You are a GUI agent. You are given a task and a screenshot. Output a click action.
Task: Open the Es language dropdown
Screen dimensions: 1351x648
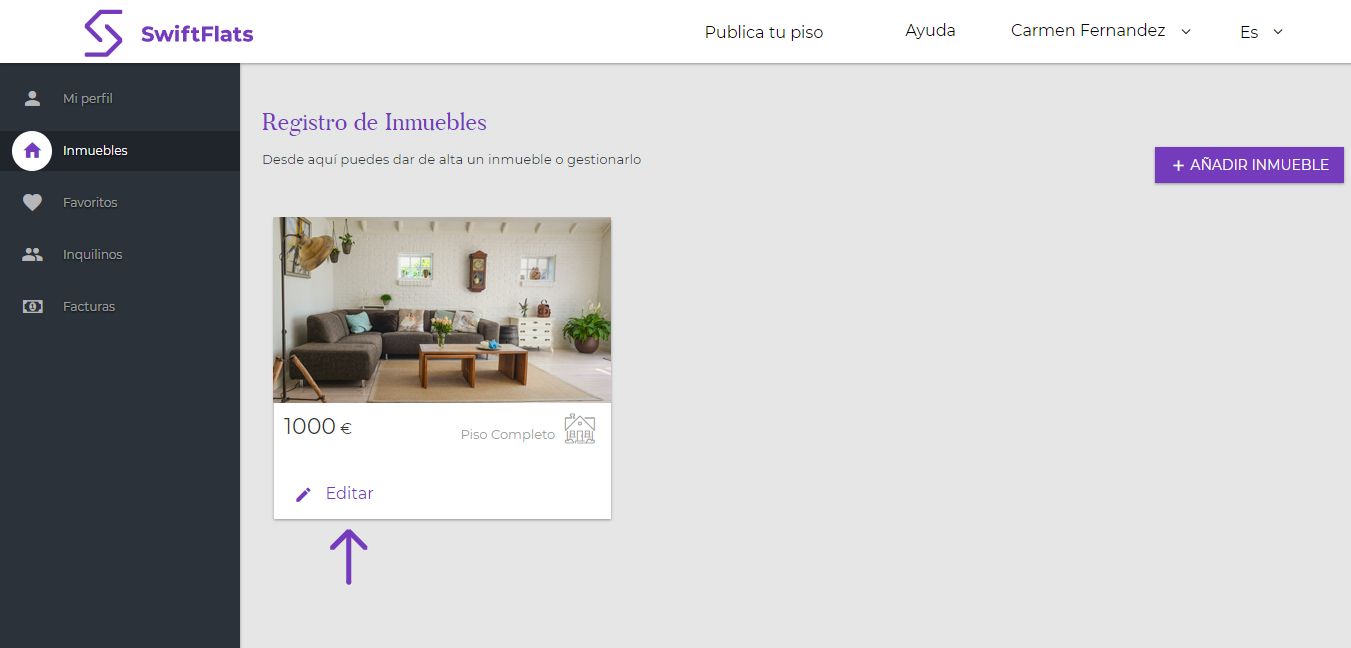coord(1261,32)
